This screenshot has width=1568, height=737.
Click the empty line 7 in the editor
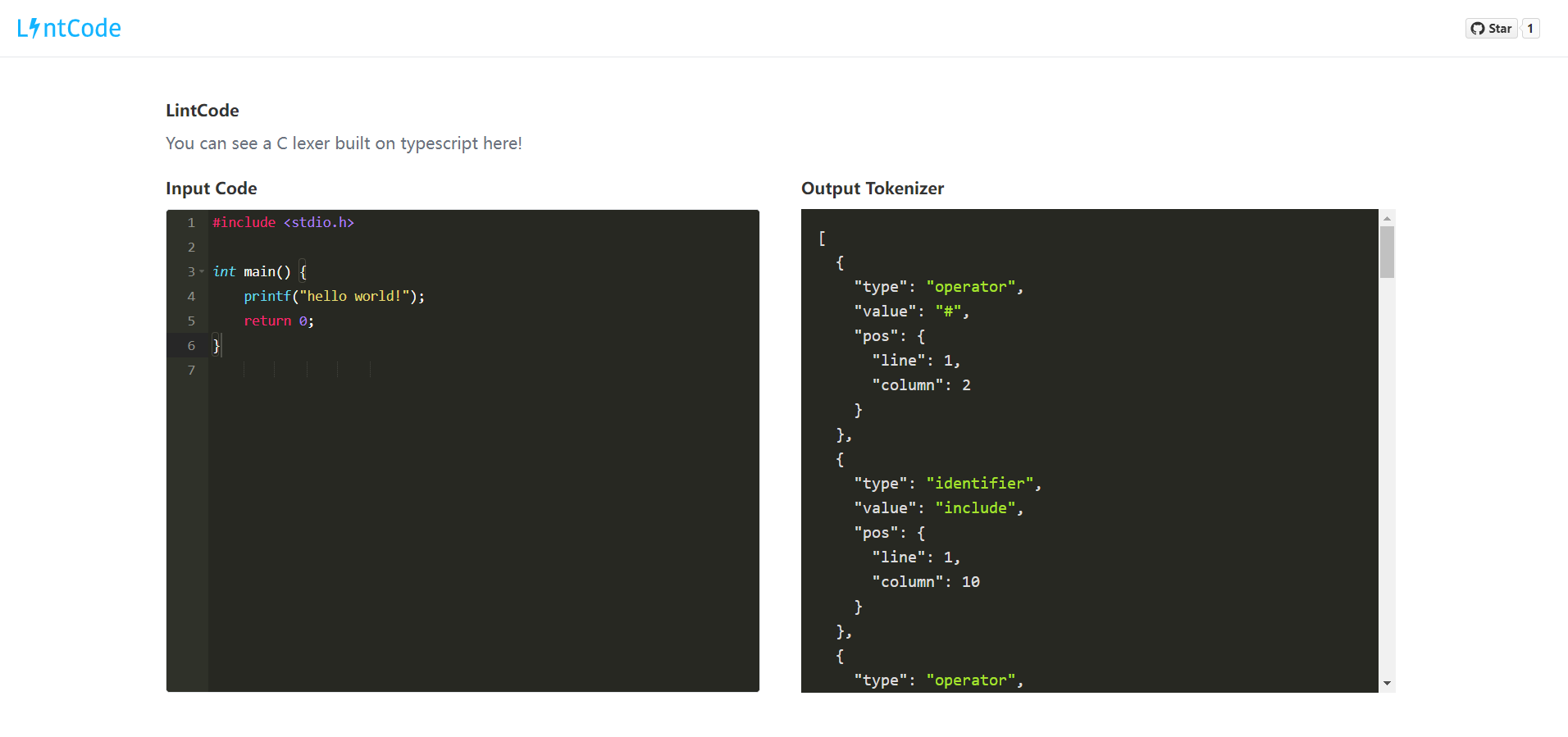click(x=484, y=370)
